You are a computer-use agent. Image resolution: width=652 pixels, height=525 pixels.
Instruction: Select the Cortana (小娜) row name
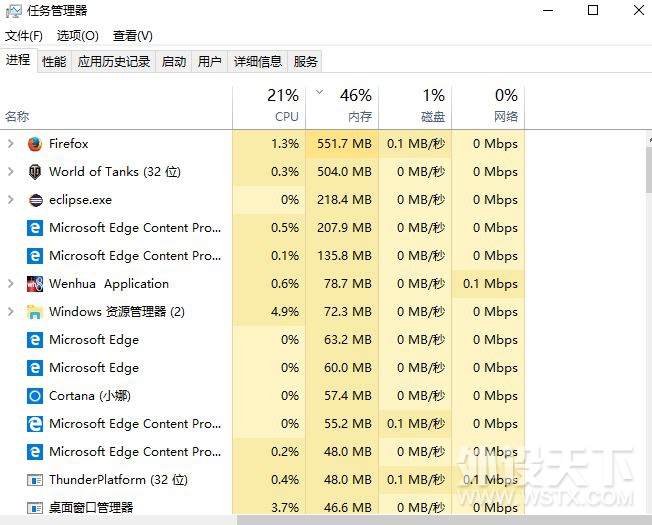[90, 396]
